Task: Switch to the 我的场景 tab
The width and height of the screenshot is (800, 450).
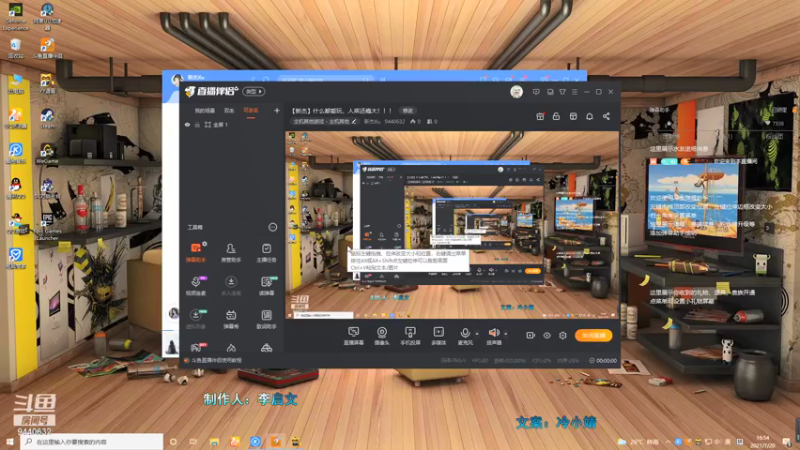Action: click(x=205, y=111)
